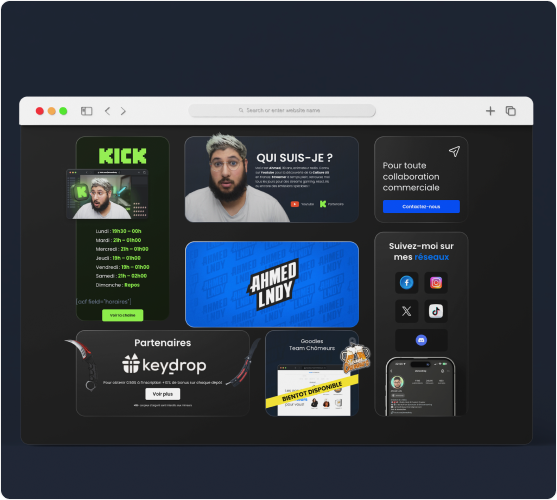Click the sidebar toggle icon in browser toolbar
Screen dimensions: 557x500
86,111
